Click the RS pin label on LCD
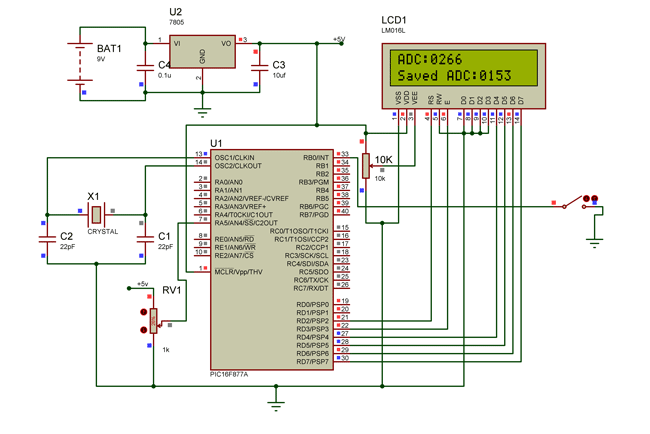 (431, 100)
